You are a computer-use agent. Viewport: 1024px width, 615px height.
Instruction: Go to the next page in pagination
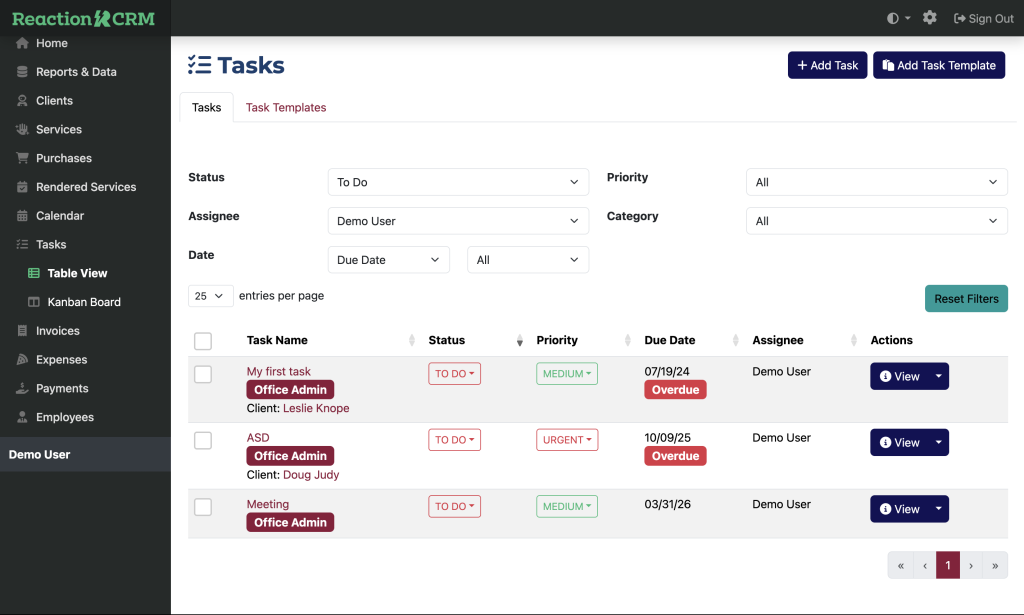tap(971, 565)
